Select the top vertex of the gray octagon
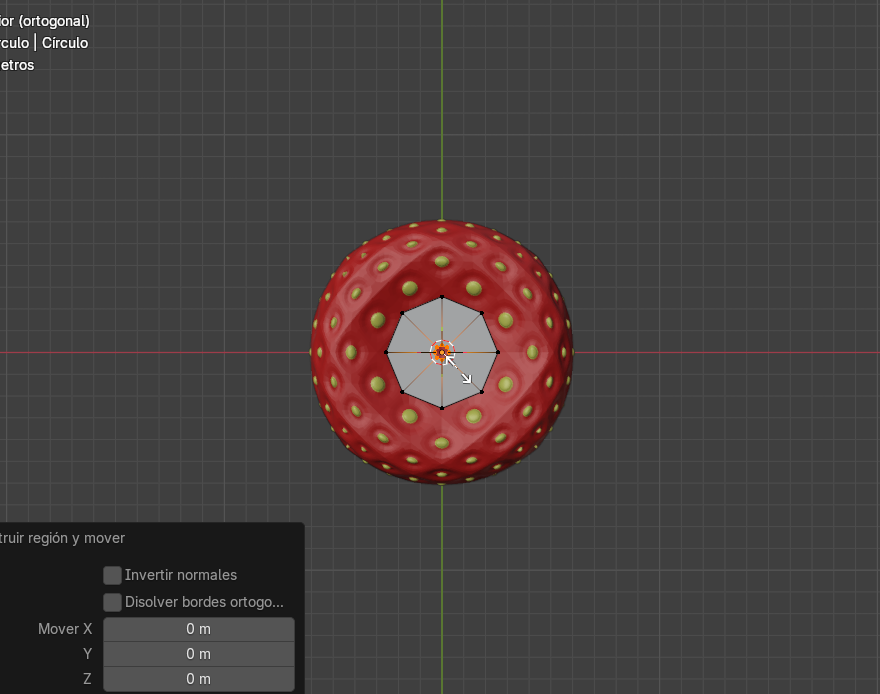 tap(442, 297)
